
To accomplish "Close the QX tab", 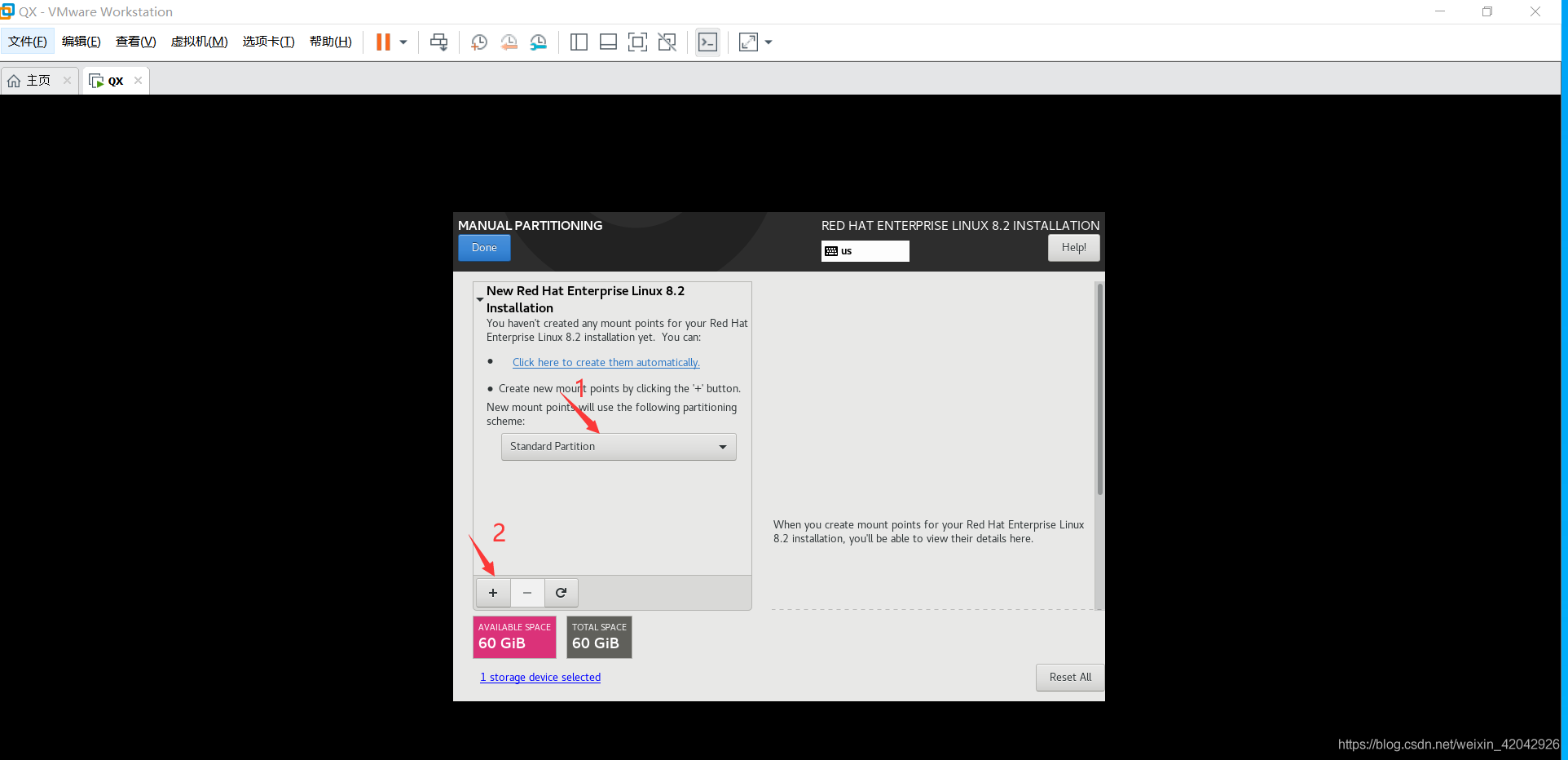I will [x=139, y=80].
